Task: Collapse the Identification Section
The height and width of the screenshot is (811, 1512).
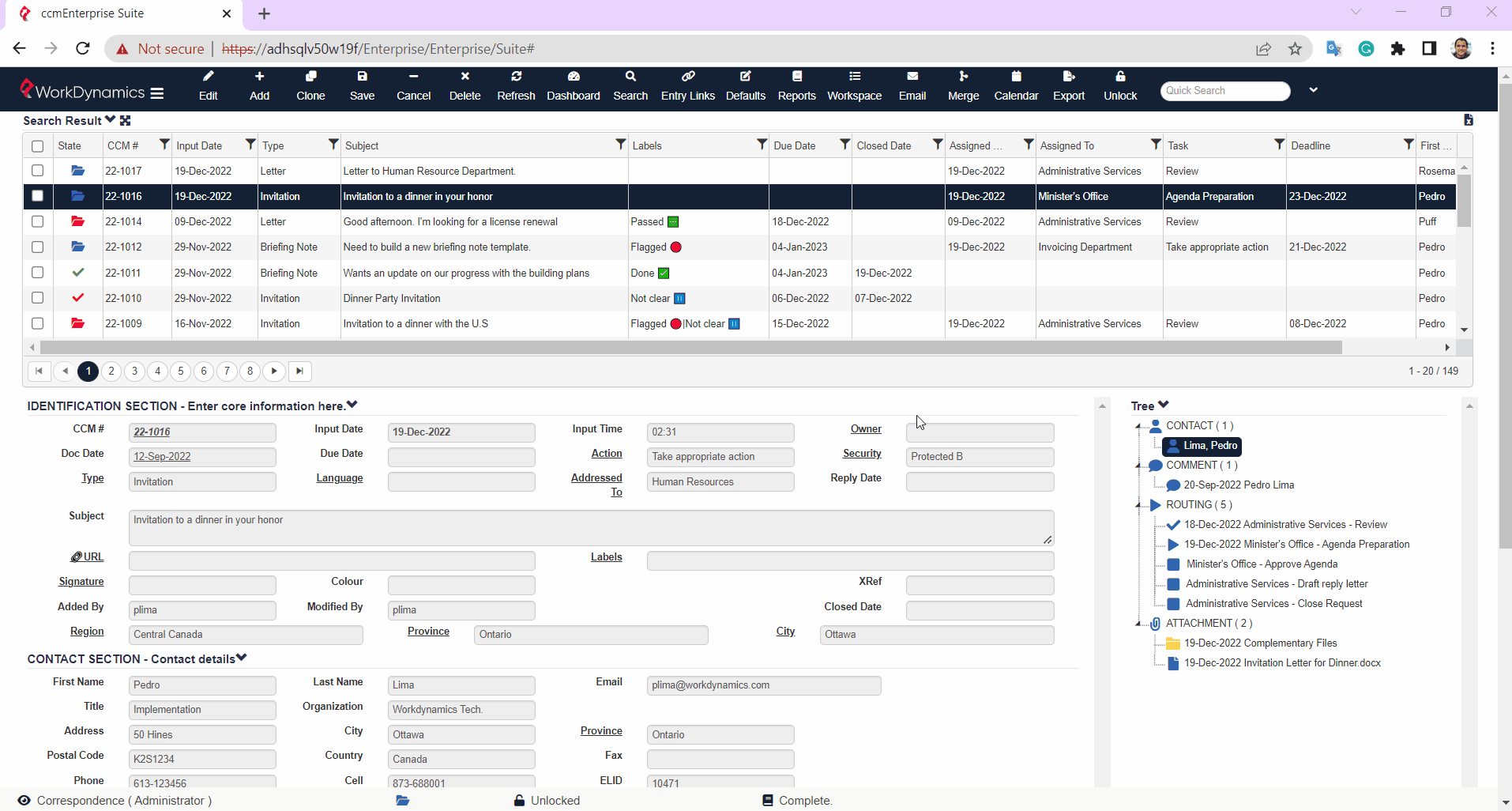Action: (x=352, y=405)
